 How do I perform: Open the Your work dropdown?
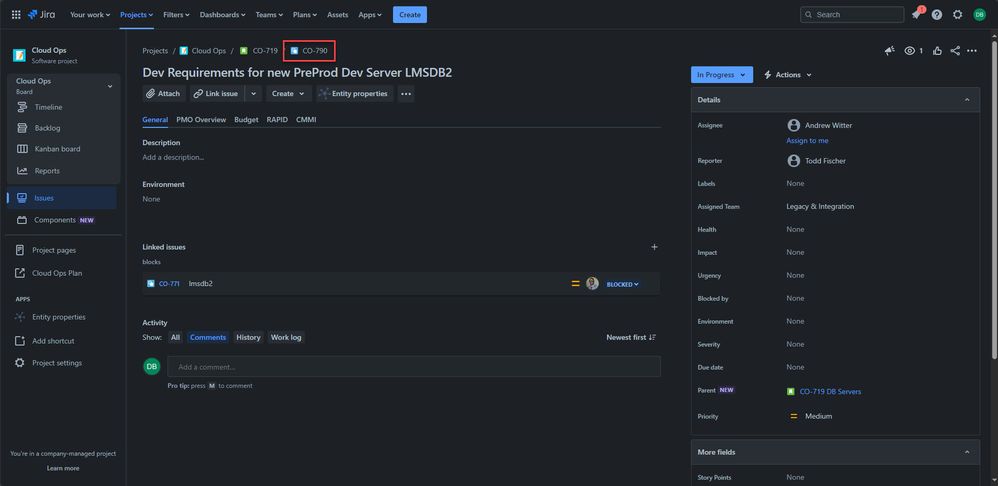coord(90,15)
